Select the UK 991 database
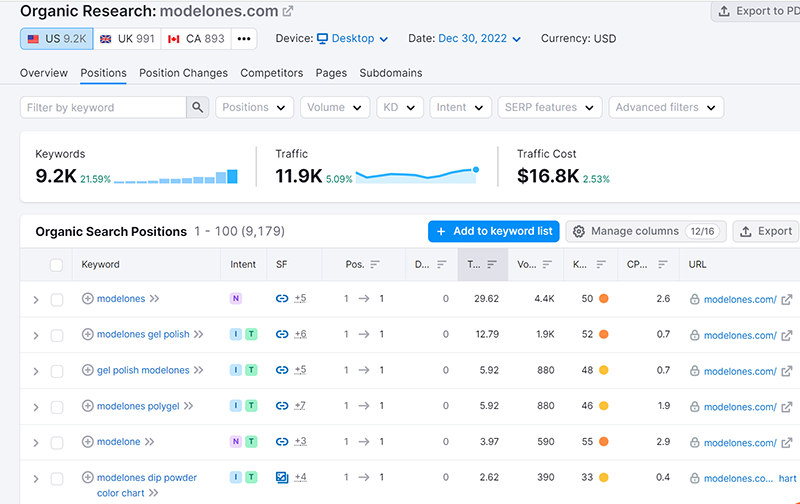Image resolution: width=800 pixels, height=504 pixels. click(x=127, y=39)
